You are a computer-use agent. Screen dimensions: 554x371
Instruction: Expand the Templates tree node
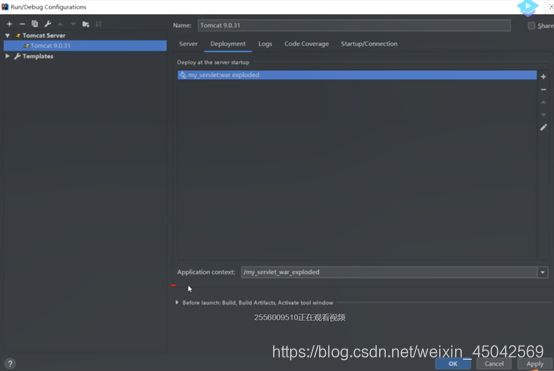coord(7,56)
